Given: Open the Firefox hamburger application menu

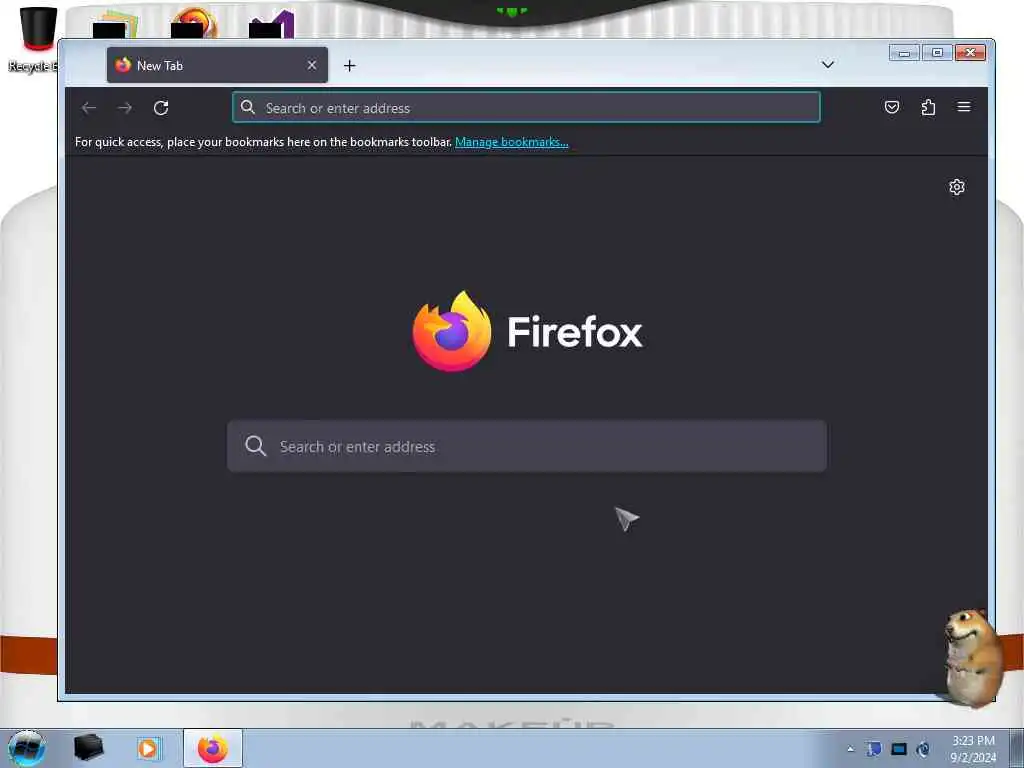Looking at the screenshot, I should [x=964, y=107].
